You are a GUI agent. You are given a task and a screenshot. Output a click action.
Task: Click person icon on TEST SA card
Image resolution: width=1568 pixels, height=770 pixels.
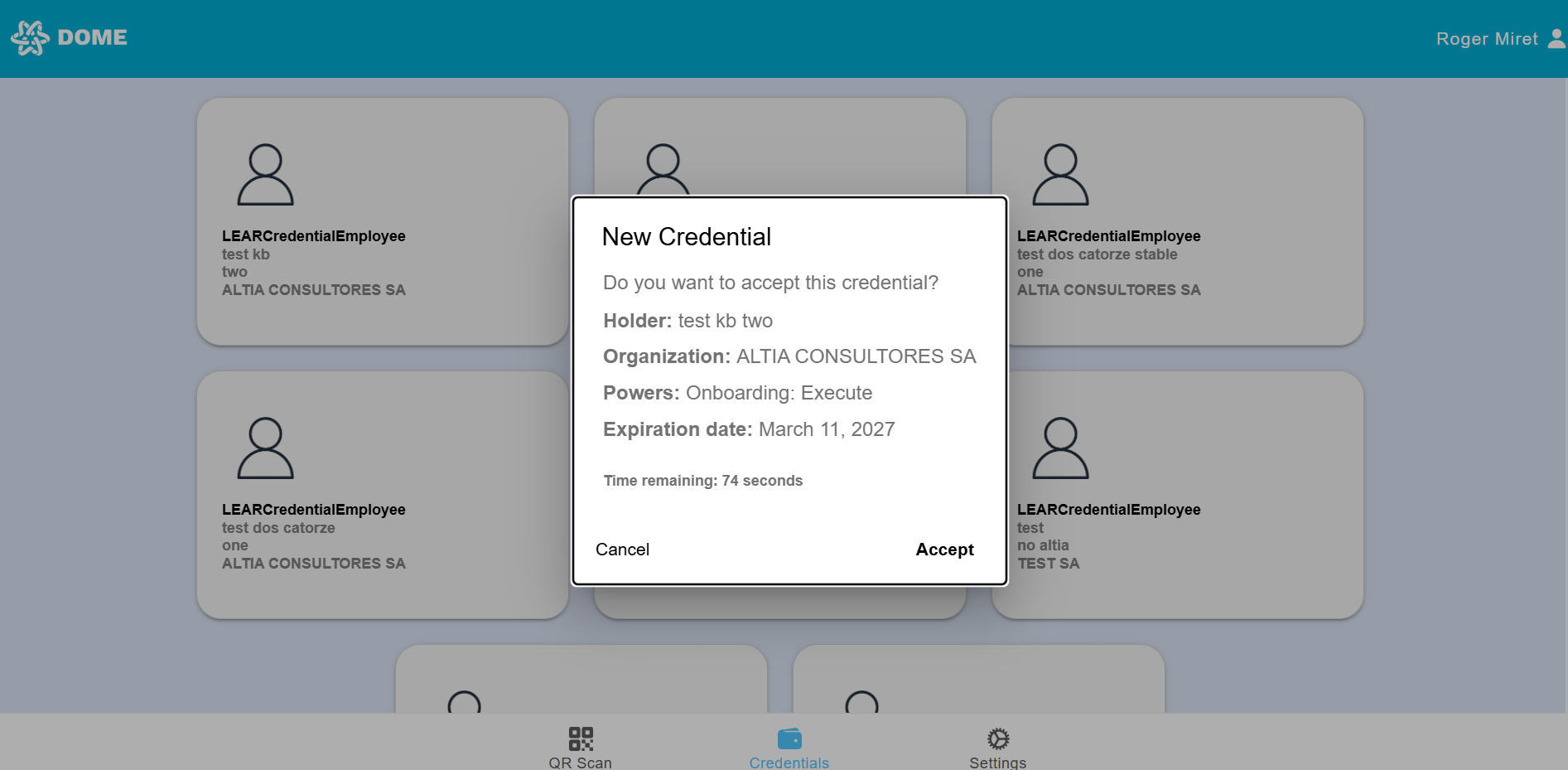click(1060, 448)
